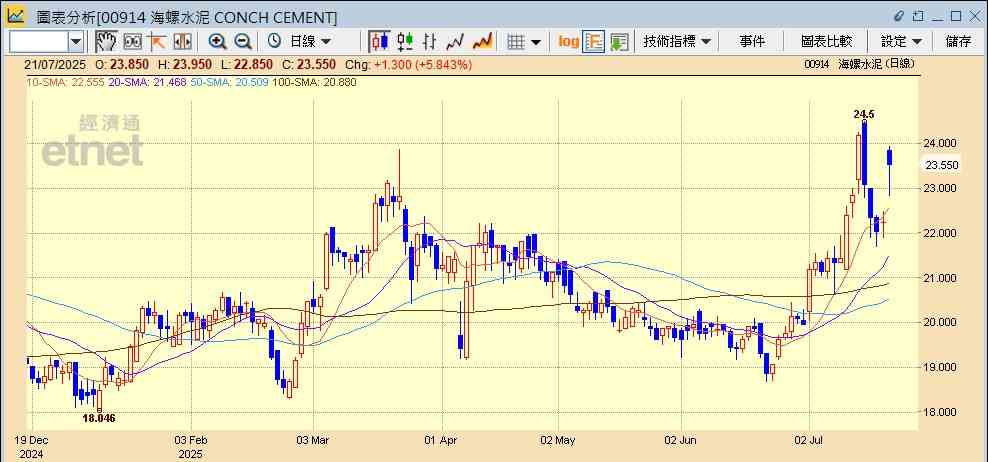Expand the stock code combo box arrow
Screen dimensions: 988x462
pyautogui.click(x=76, y=42)
